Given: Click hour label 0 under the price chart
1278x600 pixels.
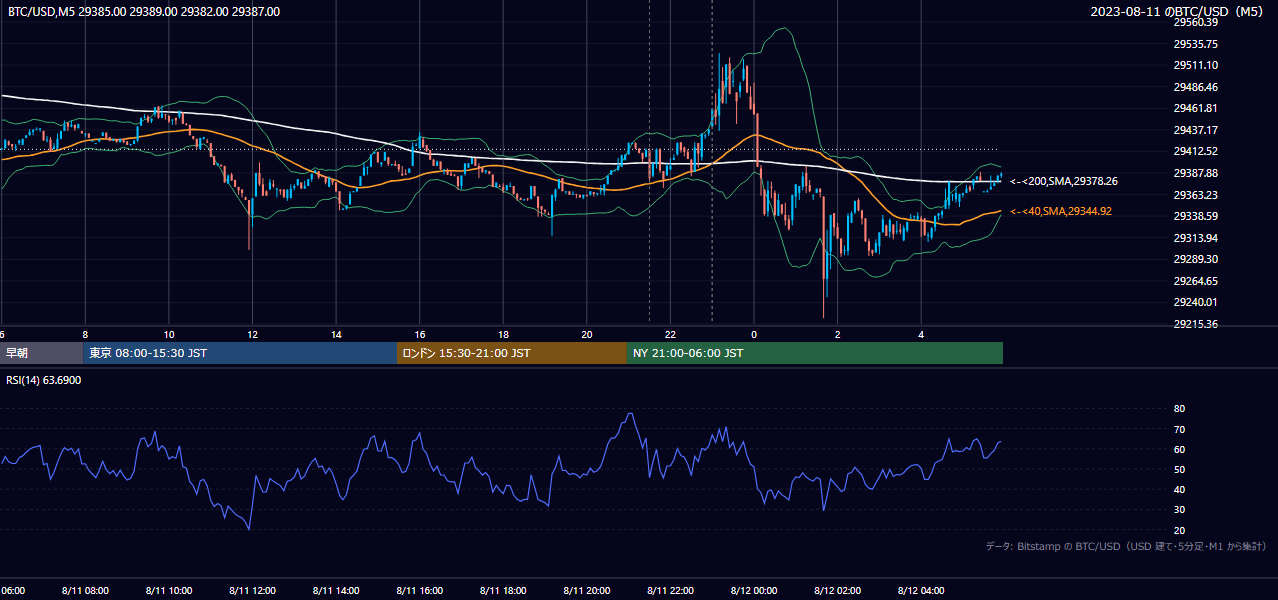Looking at the screenshot, I should coord(754,335).
